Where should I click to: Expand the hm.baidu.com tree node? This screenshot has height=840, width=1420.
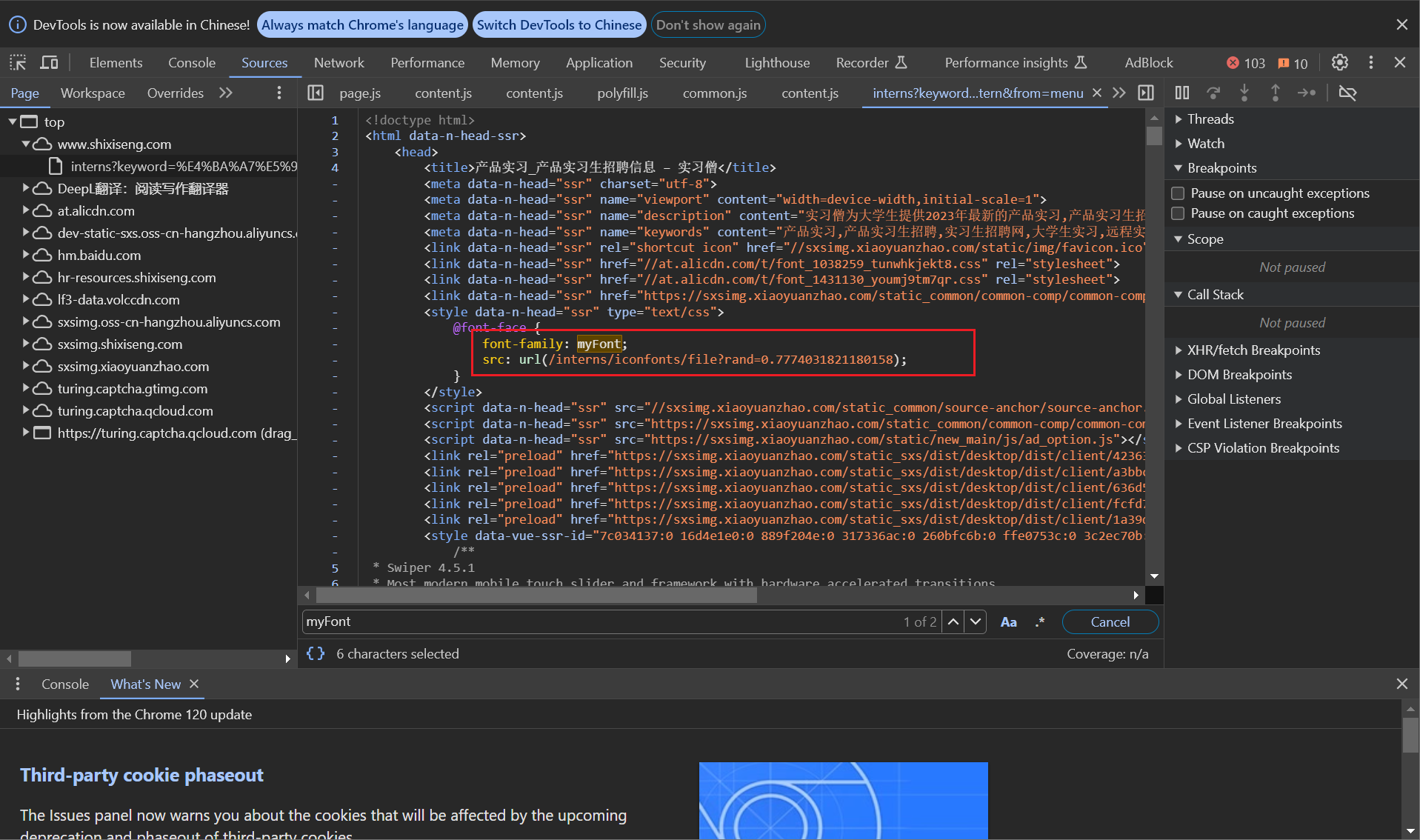[x=26, y=254]
